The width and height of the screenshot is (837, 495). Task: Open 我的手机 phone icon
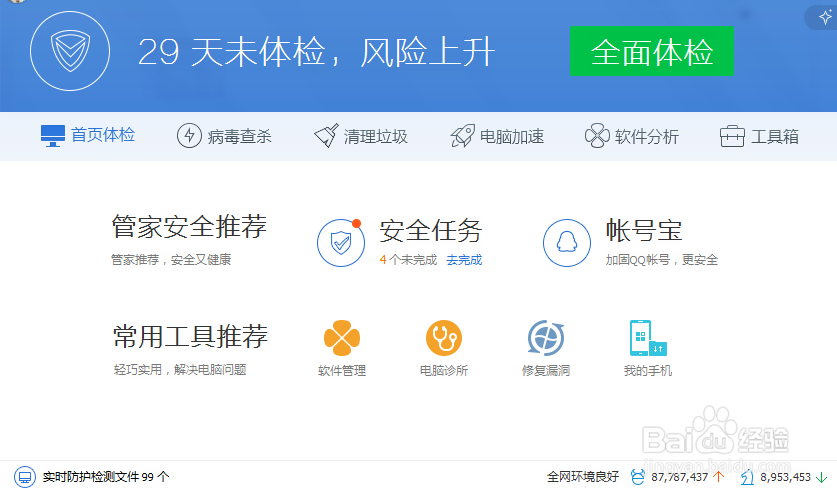click(648, 338)
